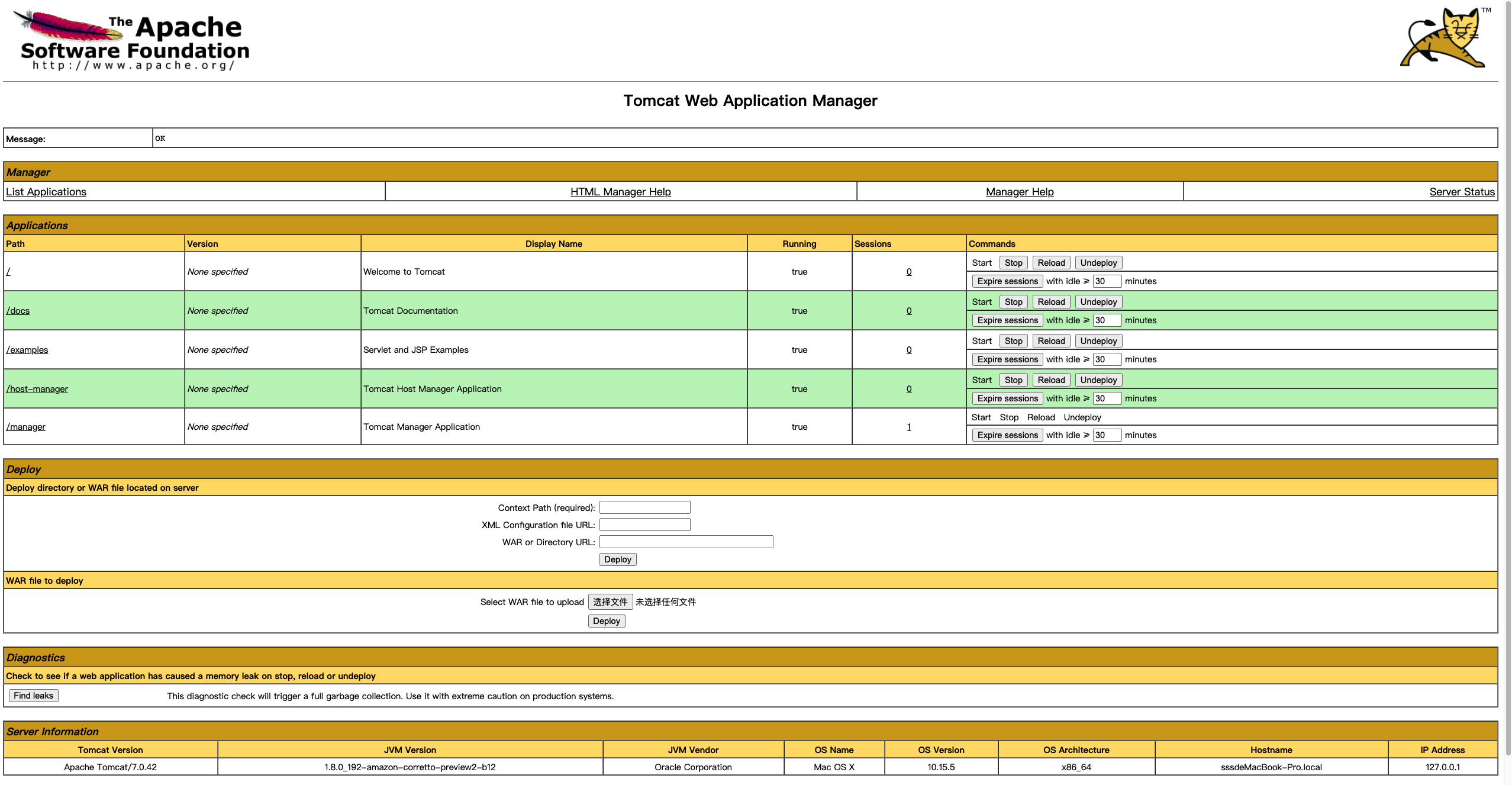The width and height of the screenshot is (1512, 785).
Task: Go to Server Status page
Action: click(1461, 192)
